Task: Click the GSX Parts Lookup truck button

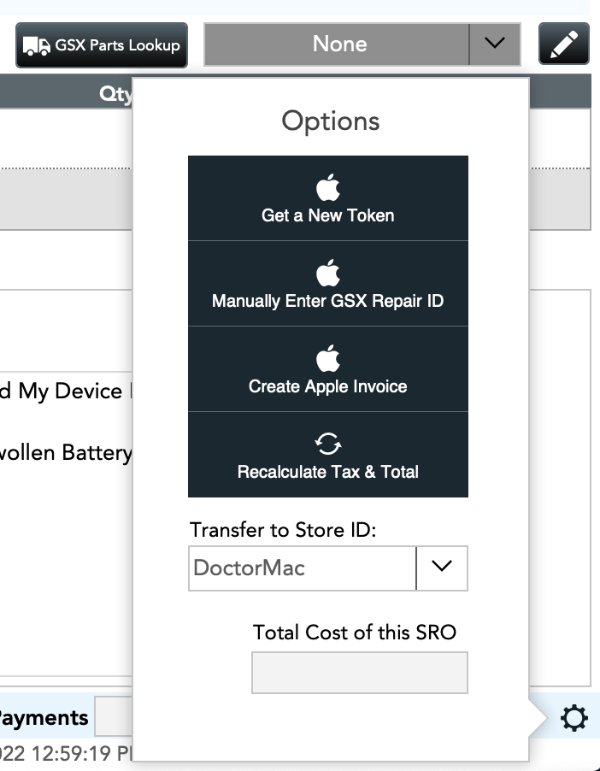Action: [101, 45]
